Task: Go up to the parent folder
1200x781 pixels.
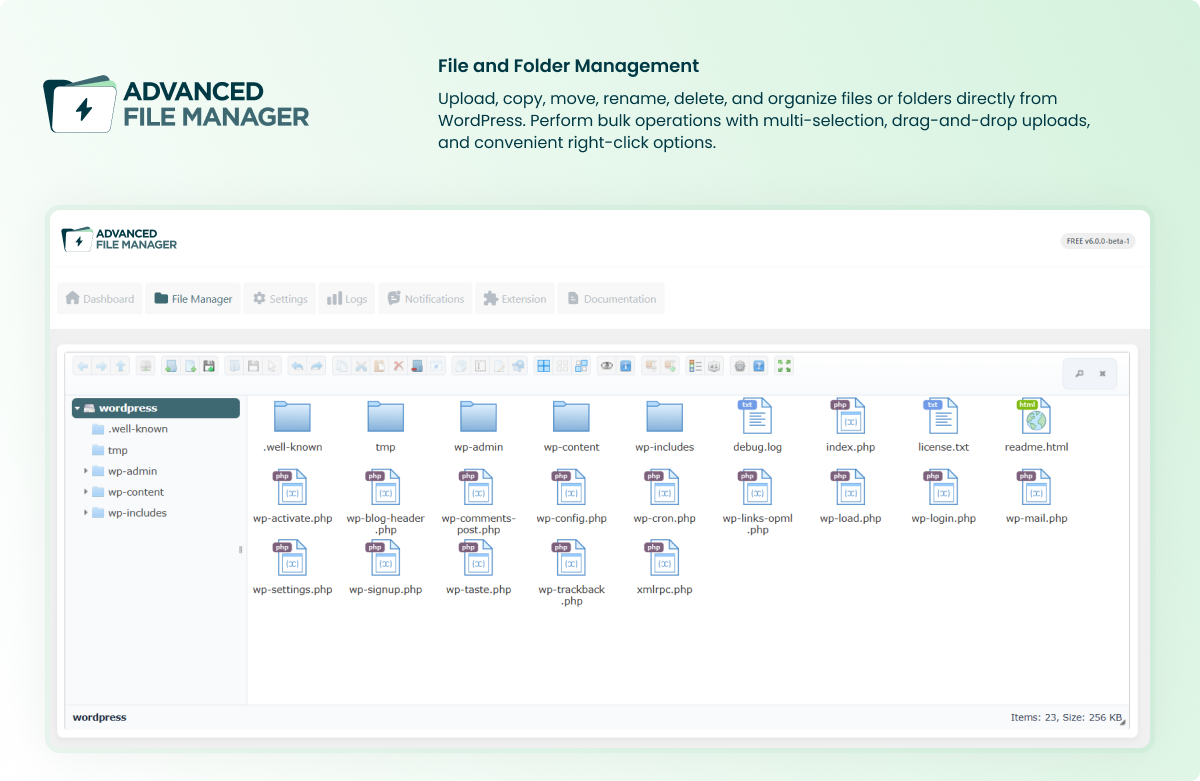Action: point(120,367)
